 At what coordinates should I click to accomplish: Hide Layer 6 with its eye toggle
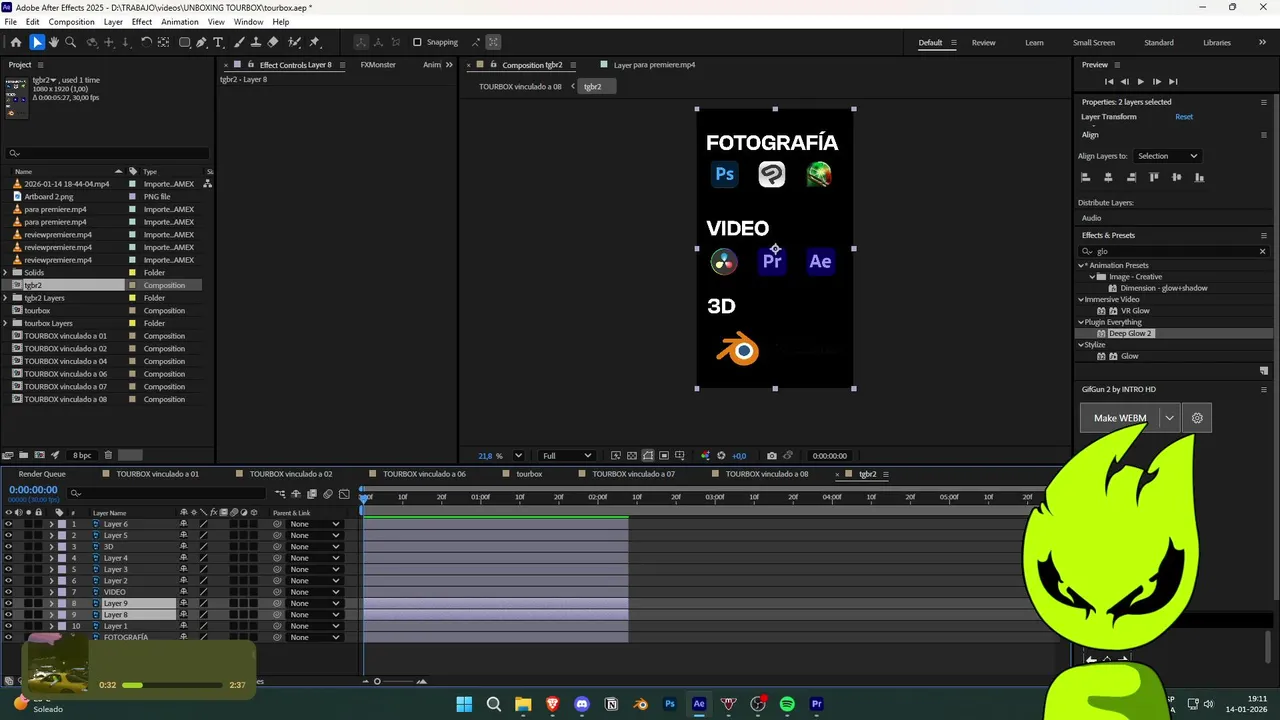(x=8, y=524)
